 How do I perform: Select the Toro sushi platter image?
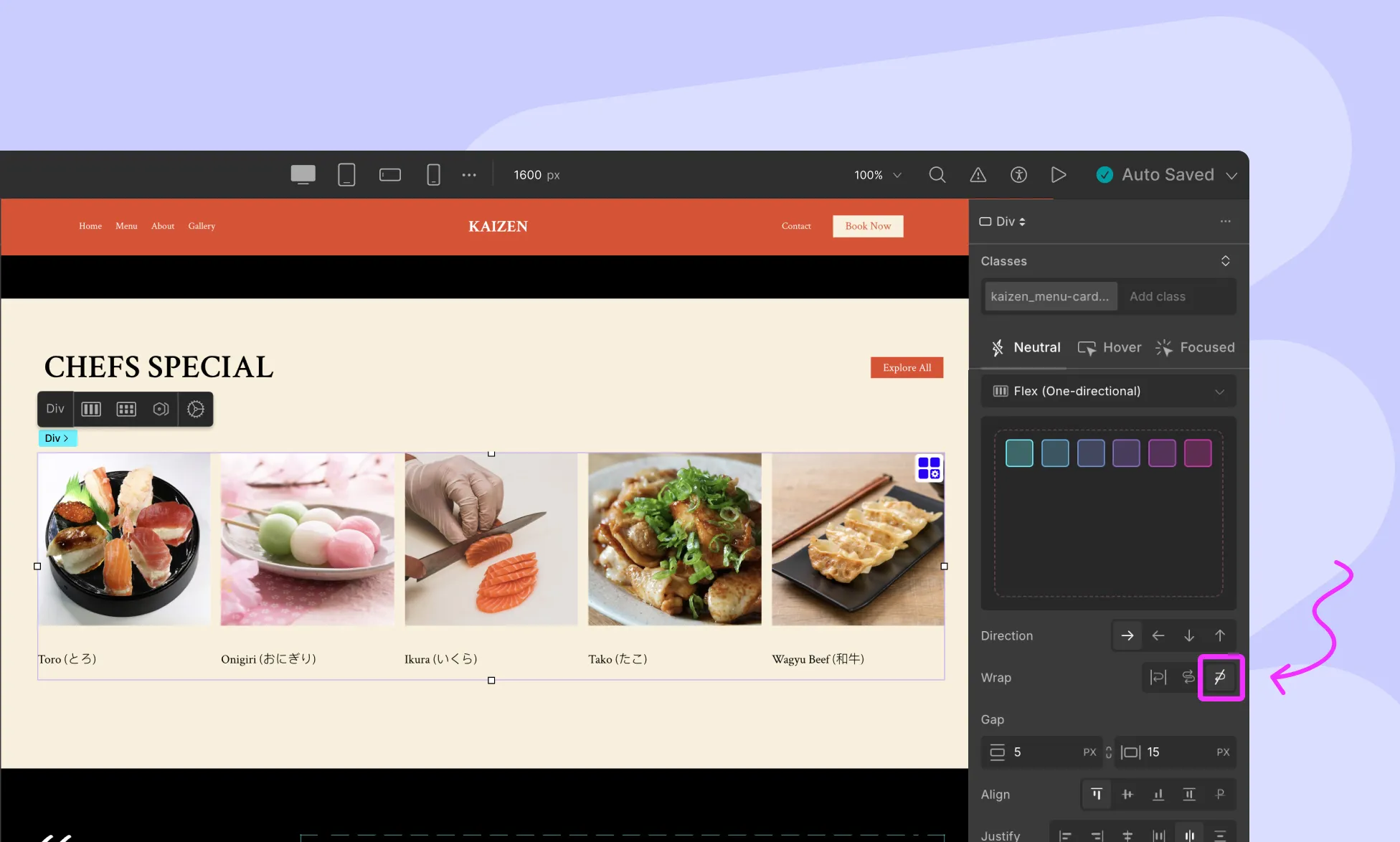click(124, 539)
